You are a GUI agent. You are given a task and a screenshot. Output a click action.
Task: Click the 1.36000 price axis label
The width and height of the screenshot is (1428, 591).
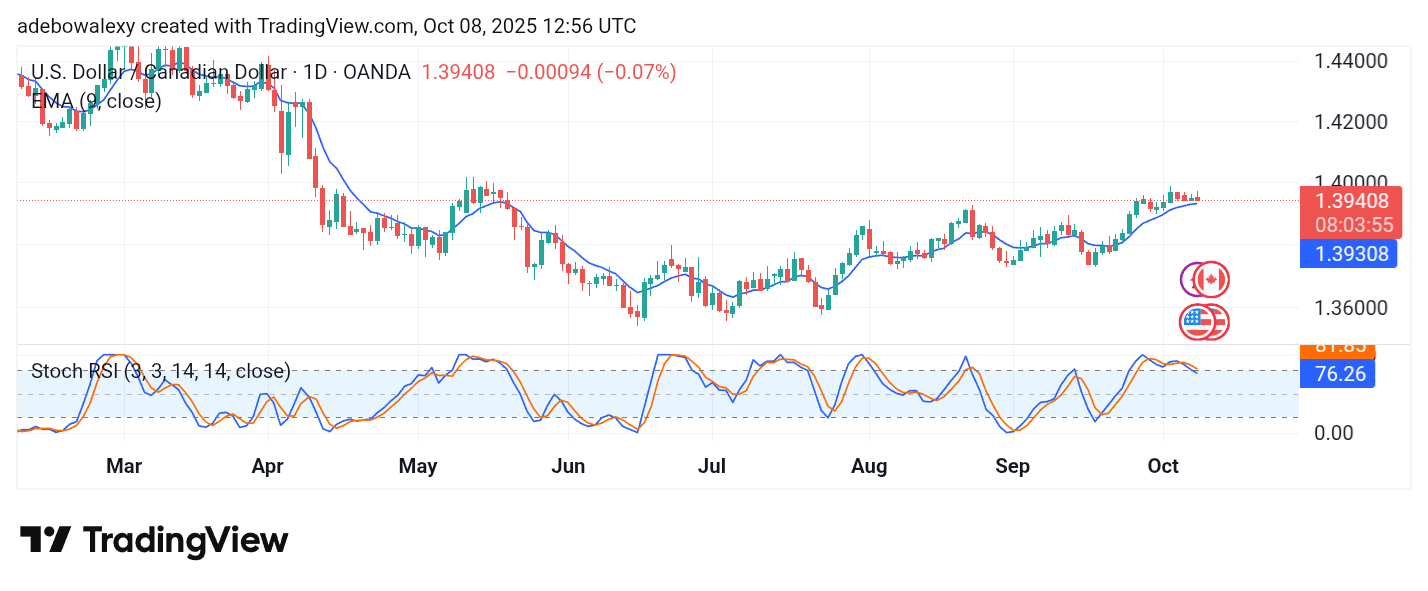coord(1350,308)
